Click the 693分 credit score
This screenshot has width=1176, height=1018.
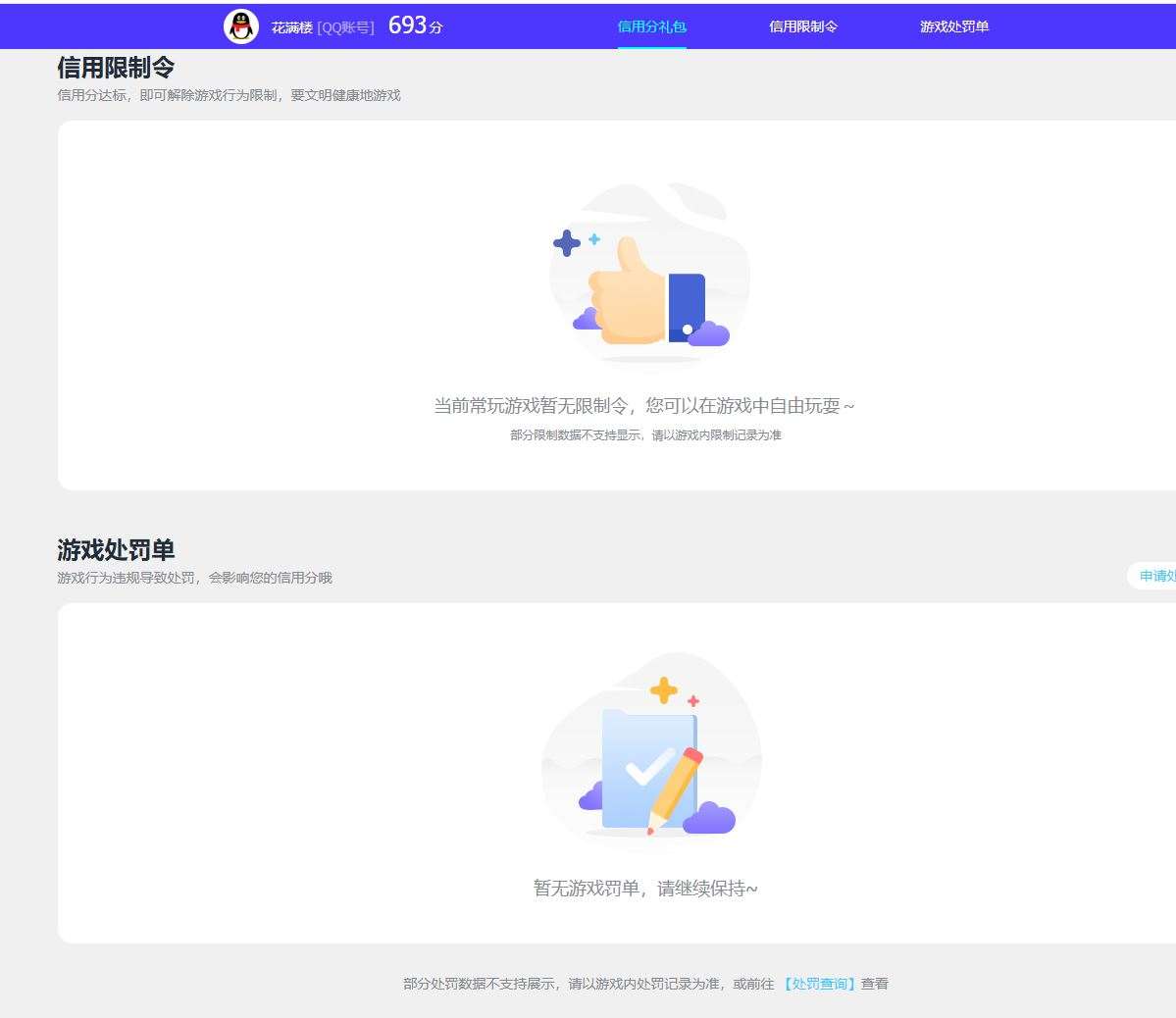coord(416,26)
